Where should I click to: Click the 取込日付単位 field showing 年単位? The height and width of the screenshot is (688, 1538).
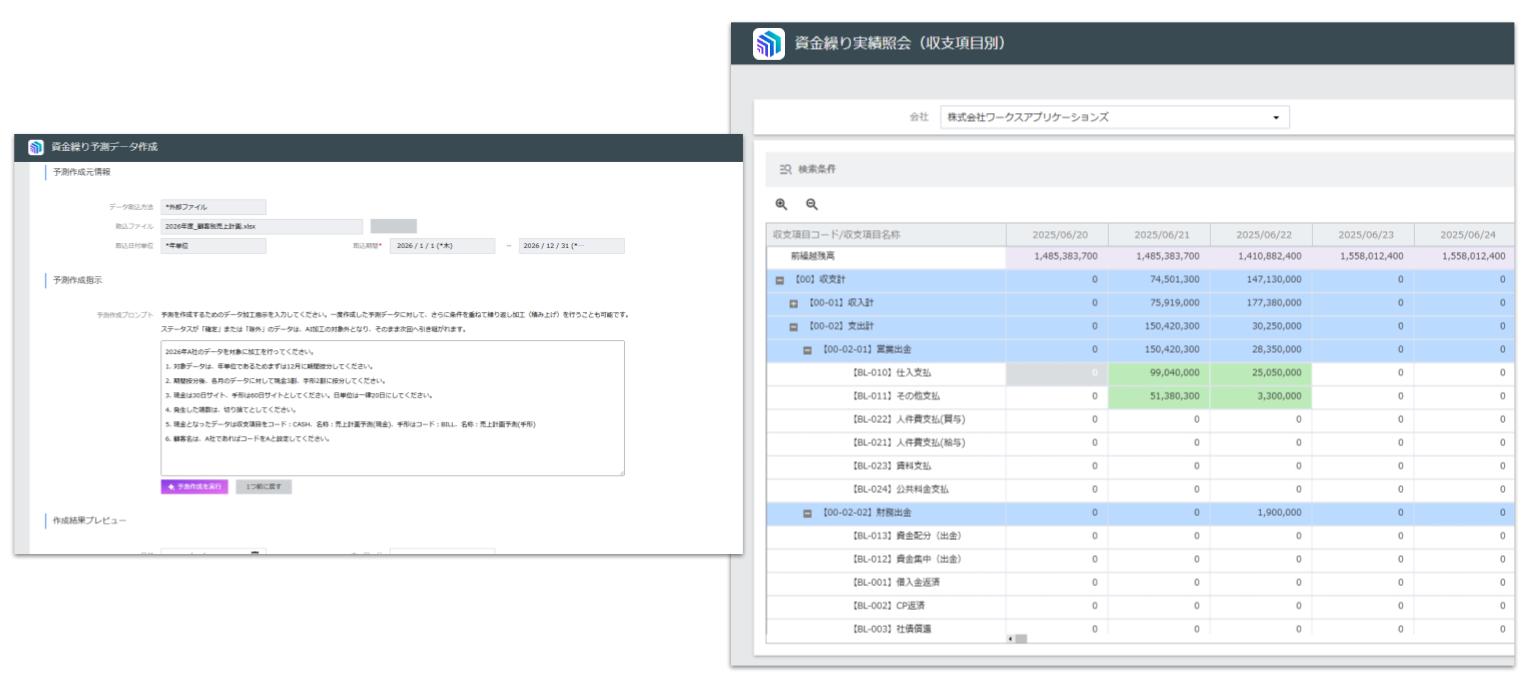(x=213, y=246)
